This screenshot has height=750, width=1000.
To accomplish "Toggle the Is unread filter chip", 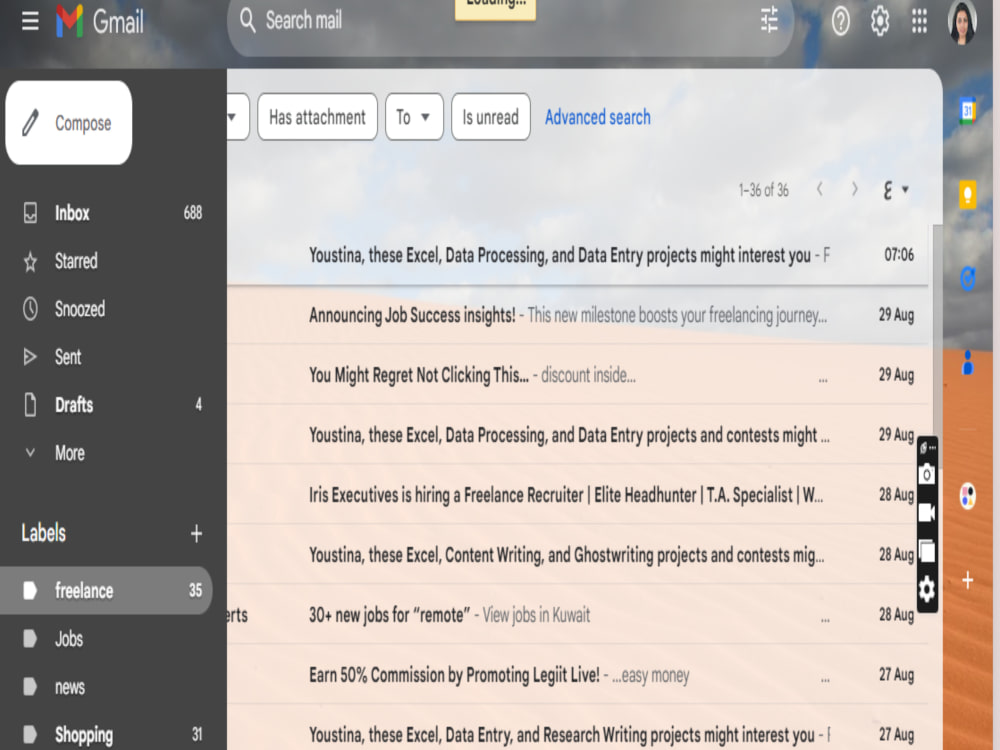I will tap(490, 117).
